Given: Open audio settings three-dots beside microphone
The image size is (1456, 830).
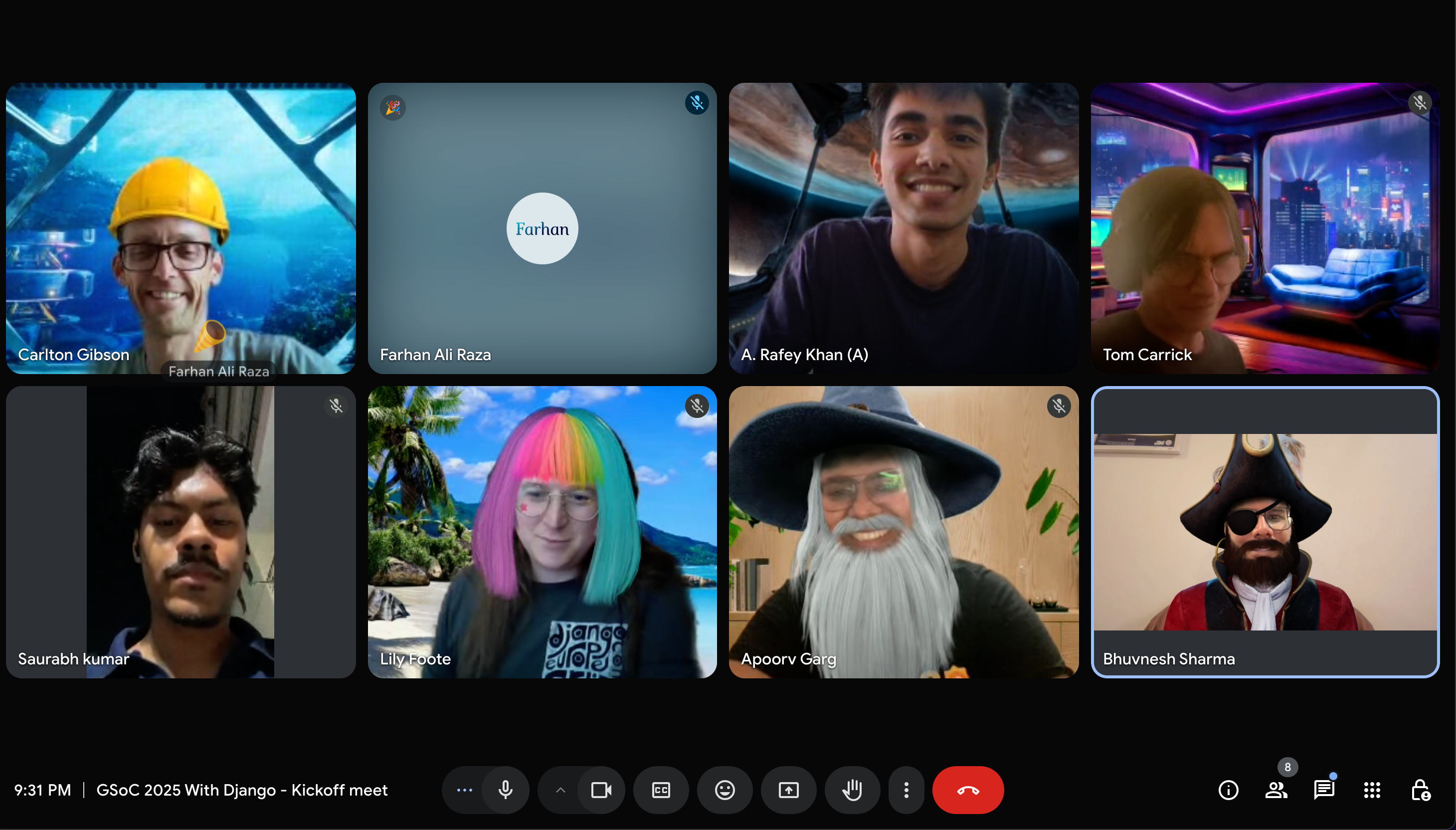Looking at the screenshot, I should pos(464,790).
